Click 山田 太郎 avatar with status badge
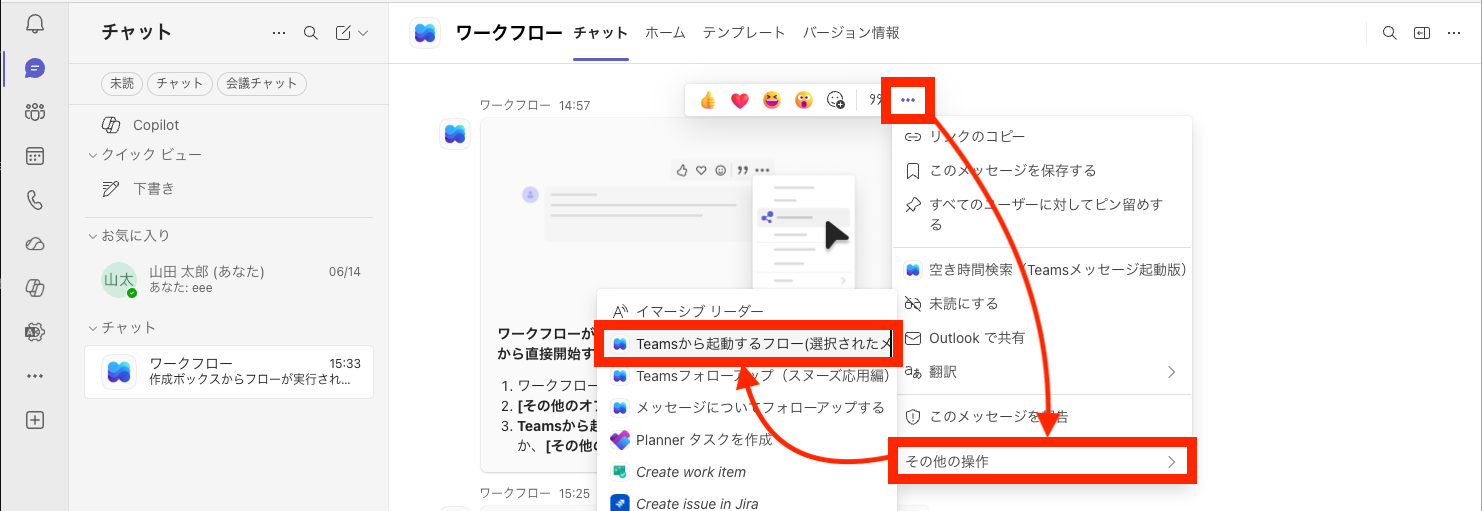This screenshot has width=1482, height=511. coord(119,280)
